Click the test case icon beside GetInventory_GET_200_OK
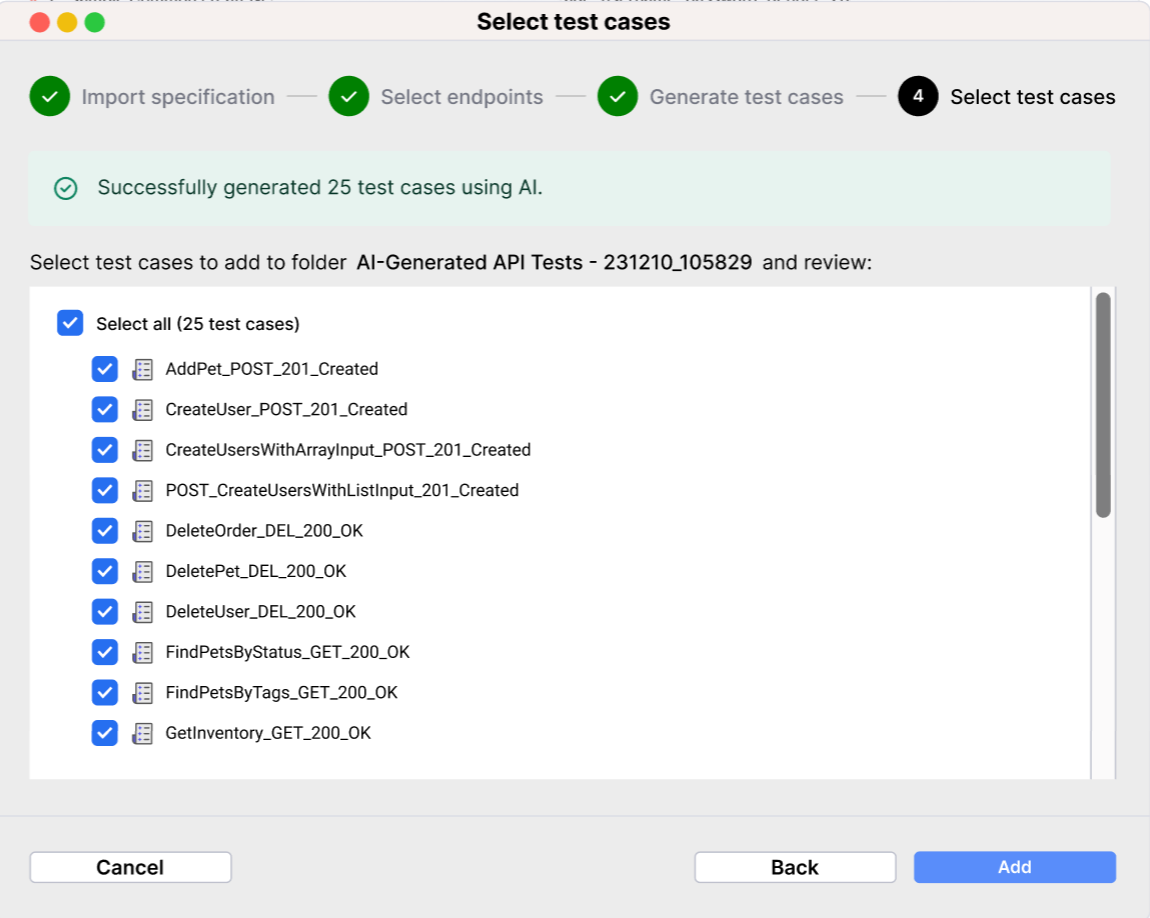The width and height of the screenshot is (1150, 918). (142, 733)
